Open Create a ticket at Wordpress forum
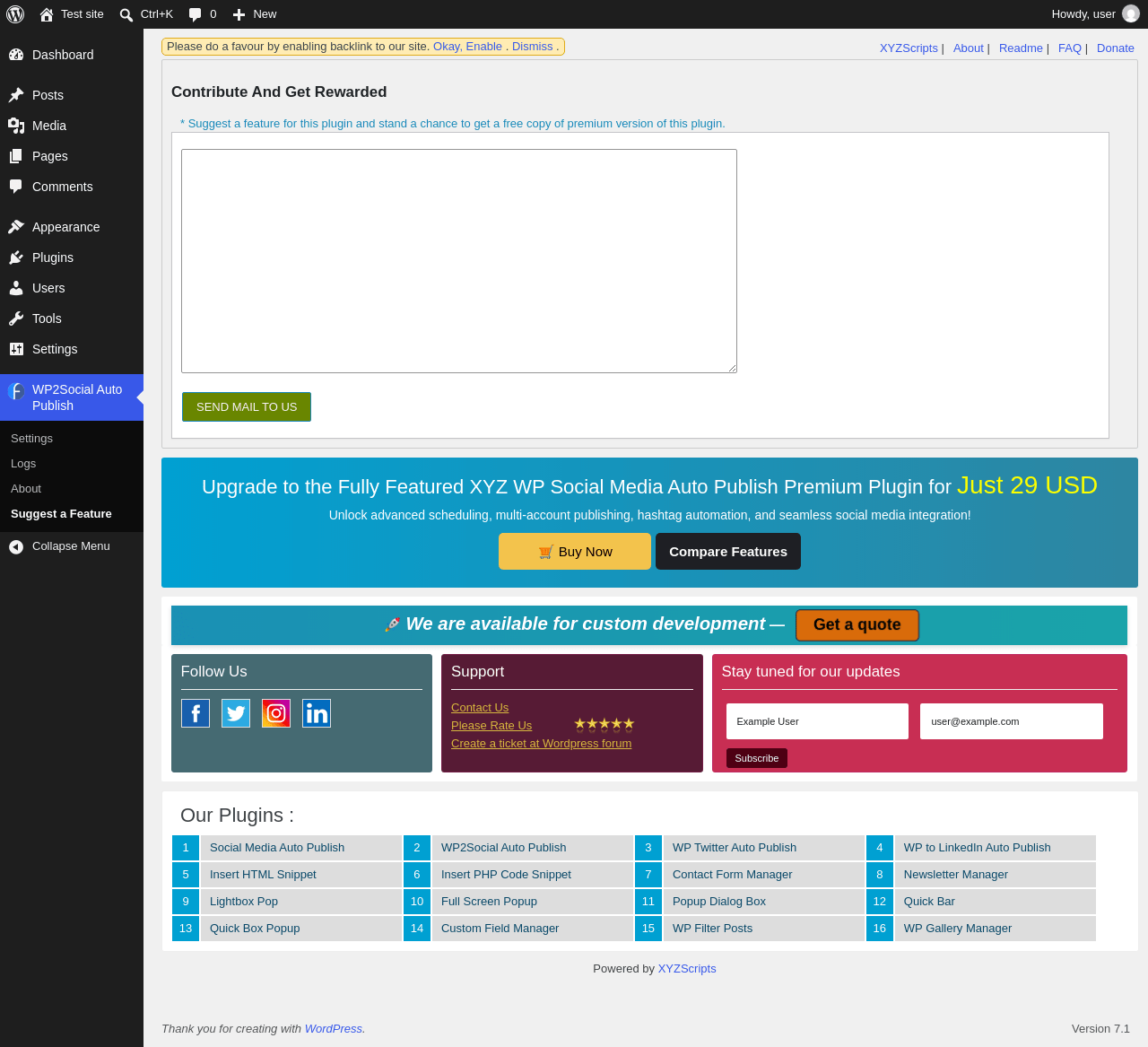The width and height of the screenshot is (1148, 1047). [541, 744]
